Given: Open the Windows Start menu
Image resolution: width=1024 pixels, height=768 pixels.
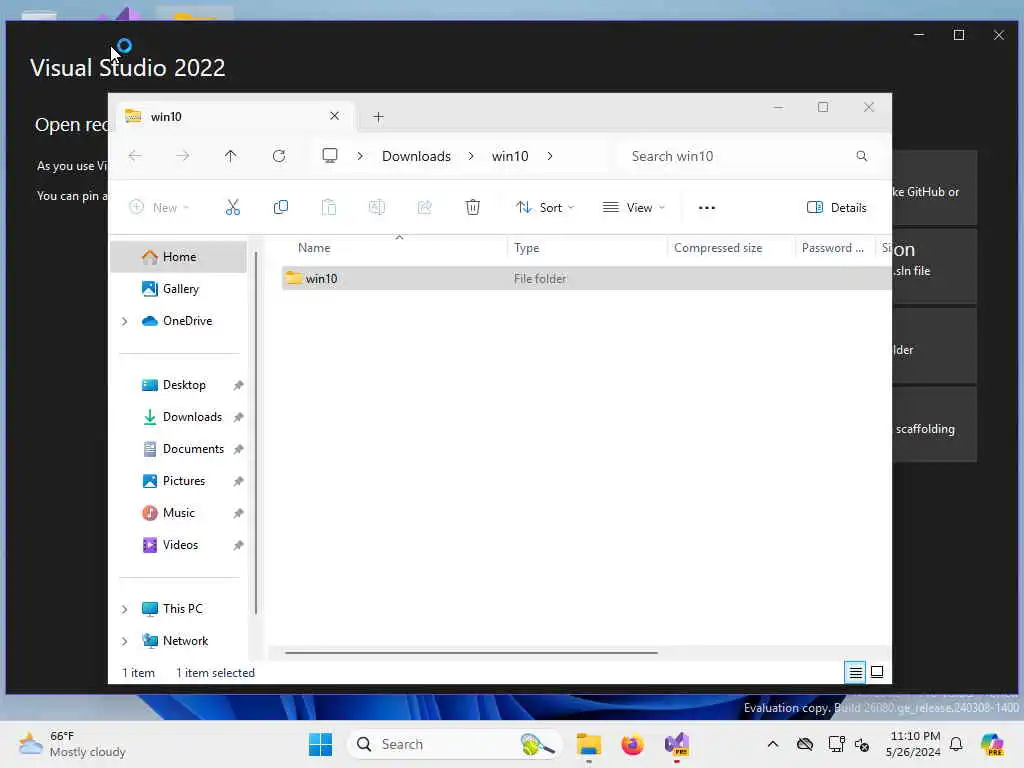Looking at the screenshot, I should click(320, 744).
